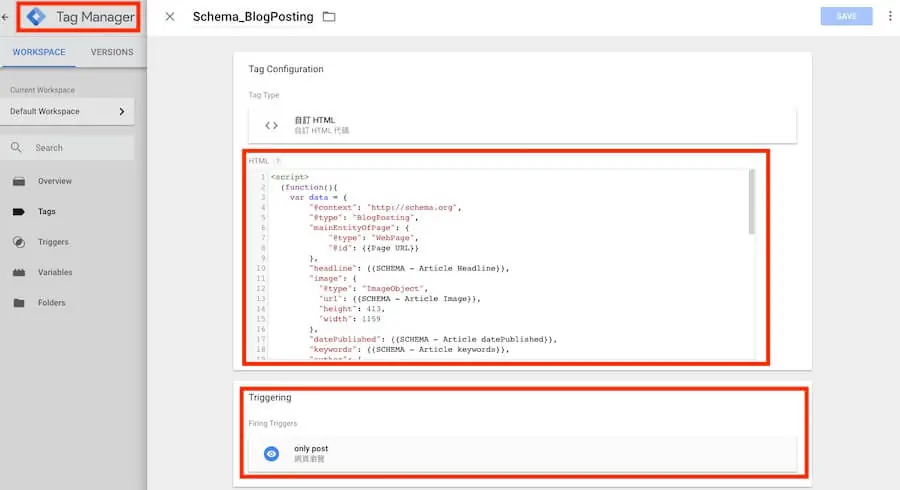Open the 'only post' firing trigger
This screenshot has height=490, width=900.
click(x=522, y=454)
